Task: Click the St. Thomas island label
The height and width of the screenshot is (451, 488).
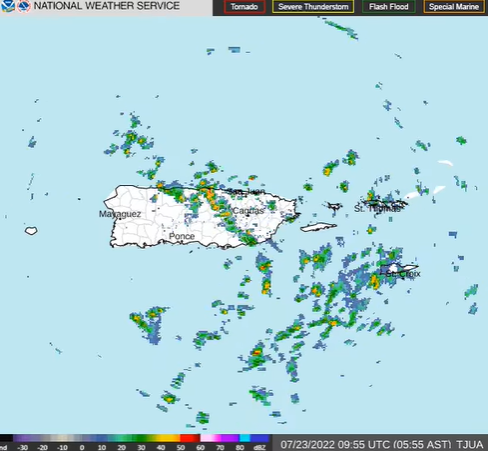Action: click(x=377, y=209)
